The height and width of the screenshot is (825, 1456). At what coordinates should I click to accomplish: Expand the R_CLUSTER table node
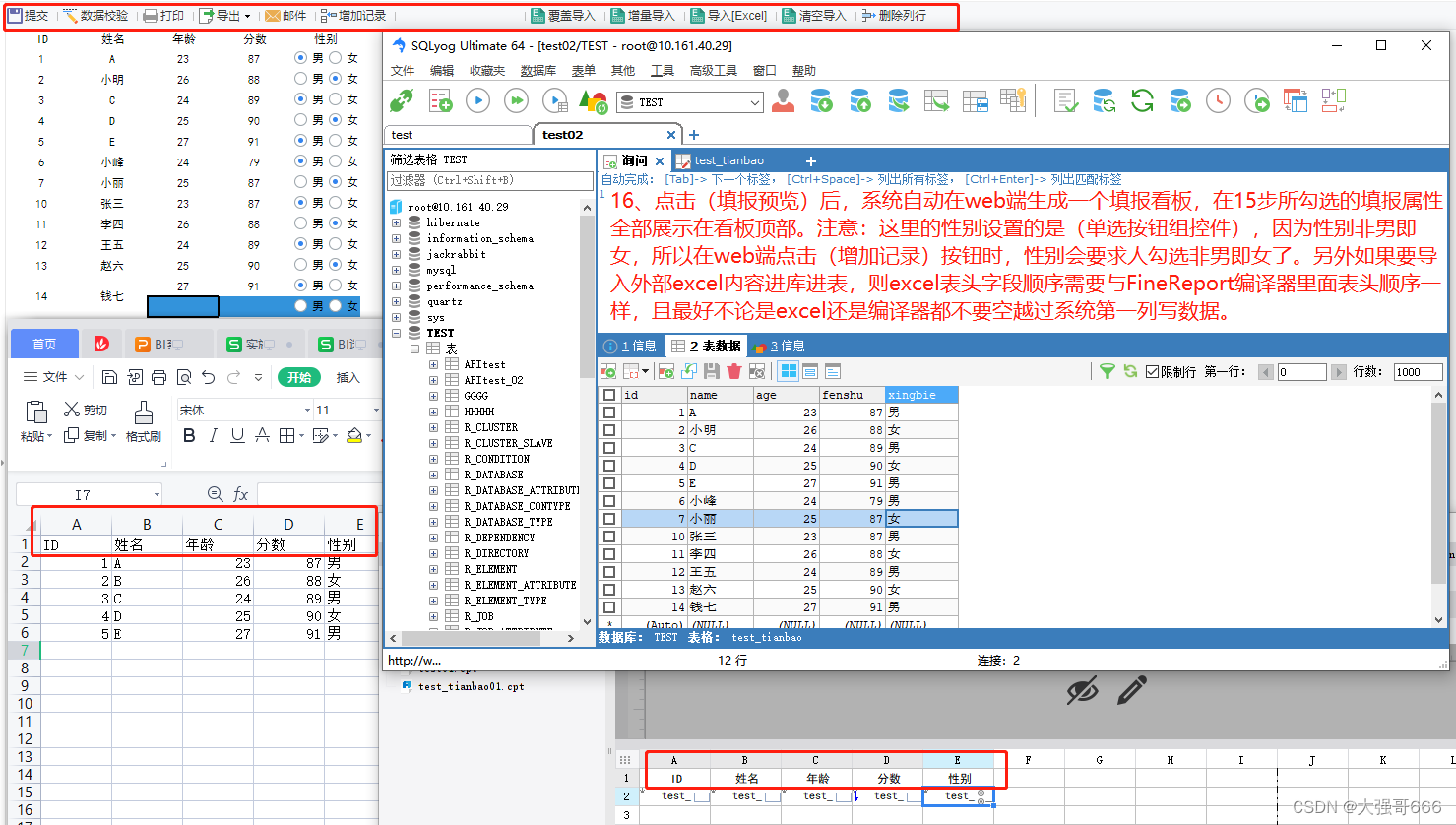coord(434,427)
